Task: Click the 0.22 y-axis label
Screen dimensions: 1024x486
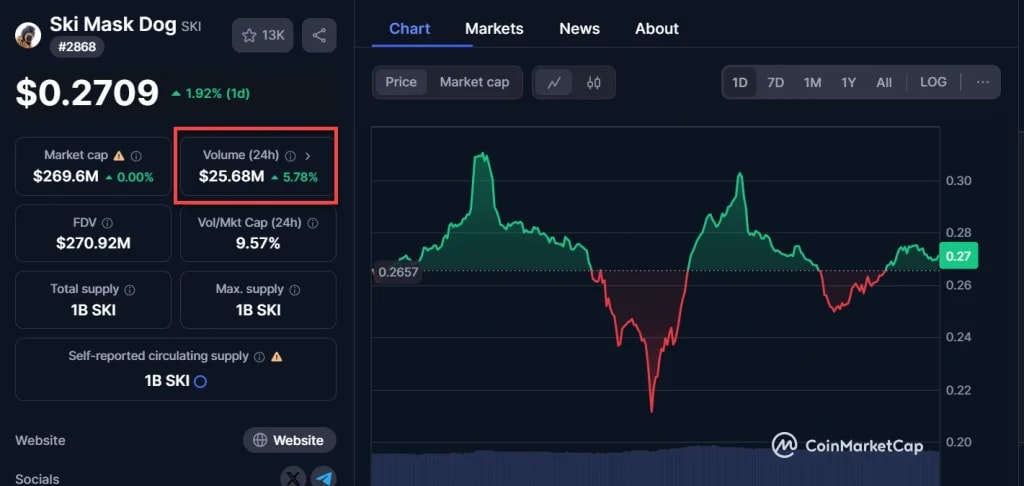Action: [958, 391]
